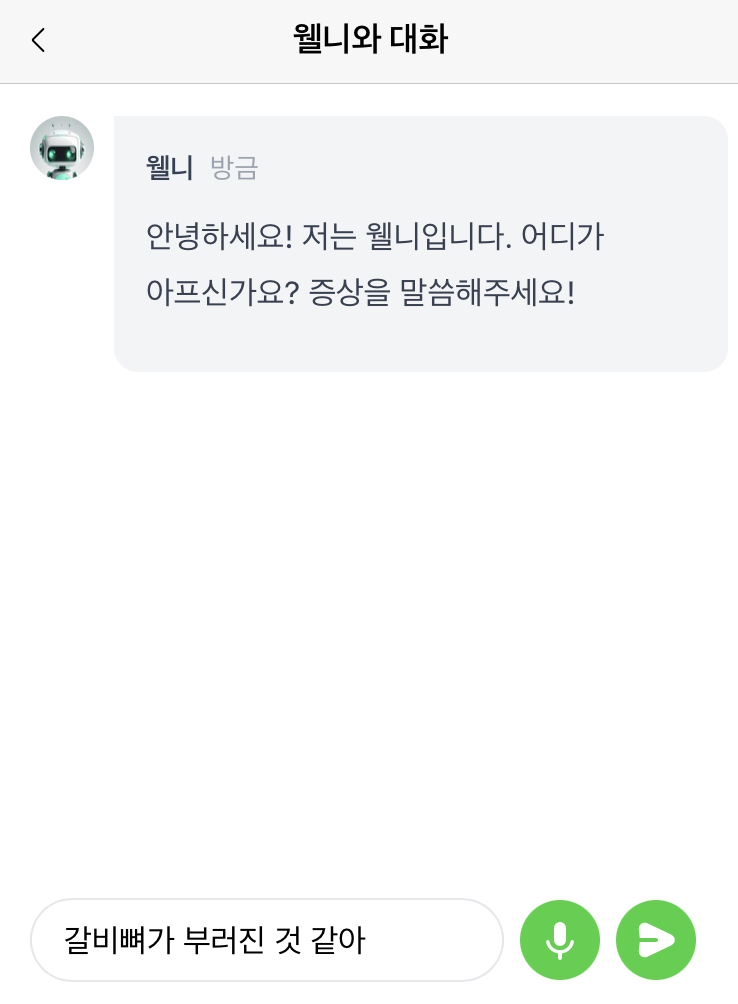Send the message with the green arrow button

pos(656,940)
